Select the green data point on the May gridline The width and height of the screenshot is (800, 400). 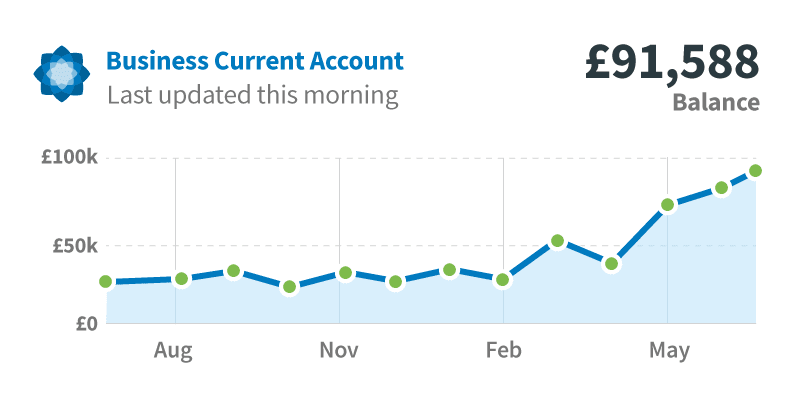667,205
